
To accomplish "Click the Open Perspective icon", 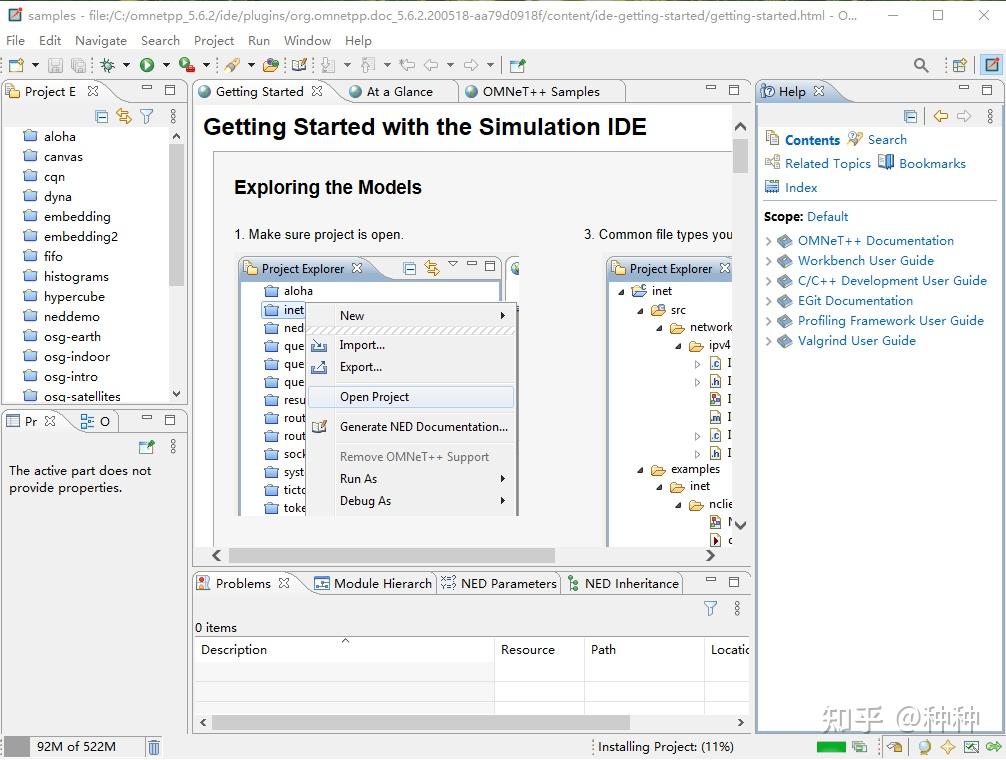I will coord(960,65).
